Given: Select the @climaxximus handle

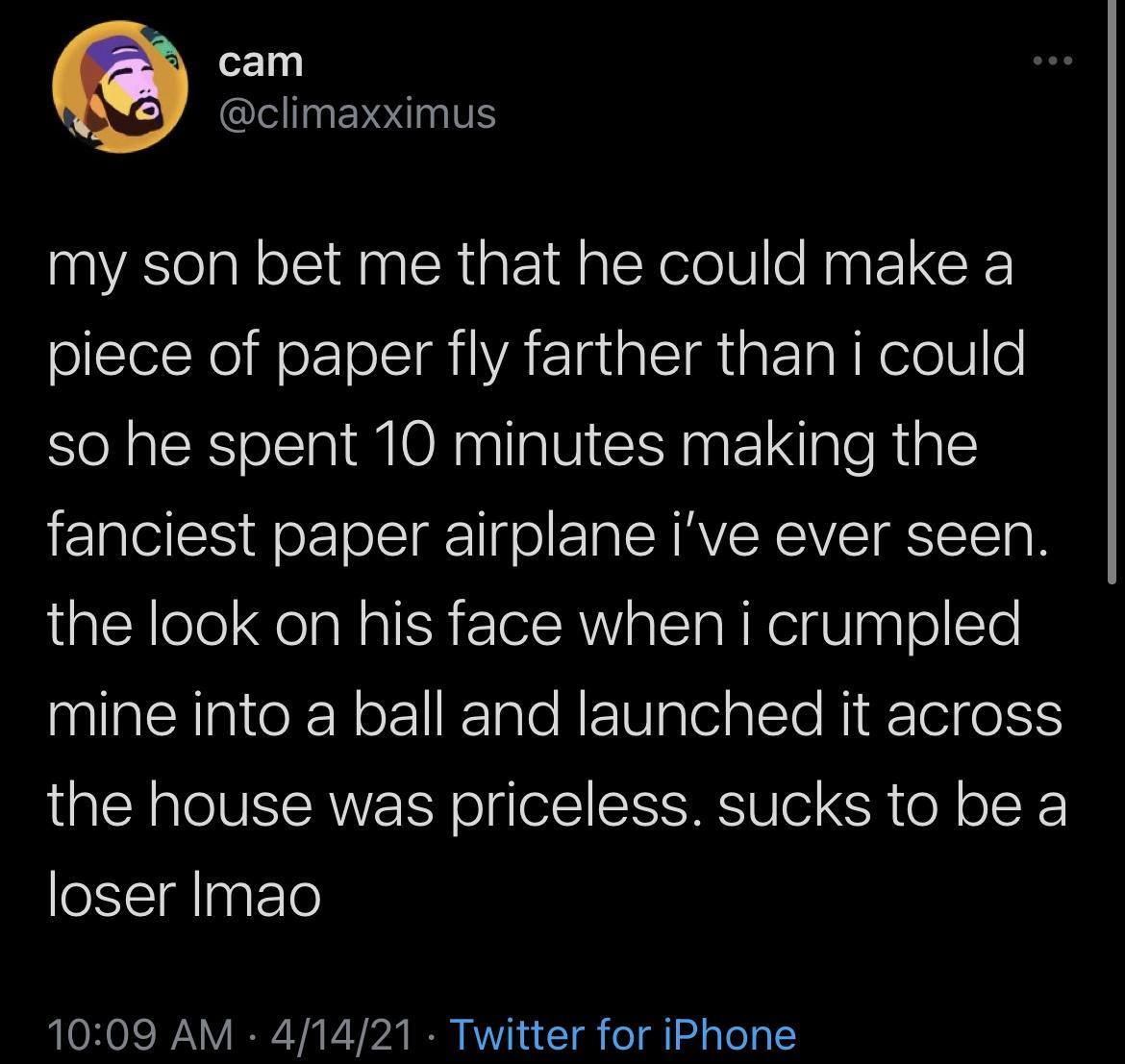Looking at the screenshot, I should point(356,112).
